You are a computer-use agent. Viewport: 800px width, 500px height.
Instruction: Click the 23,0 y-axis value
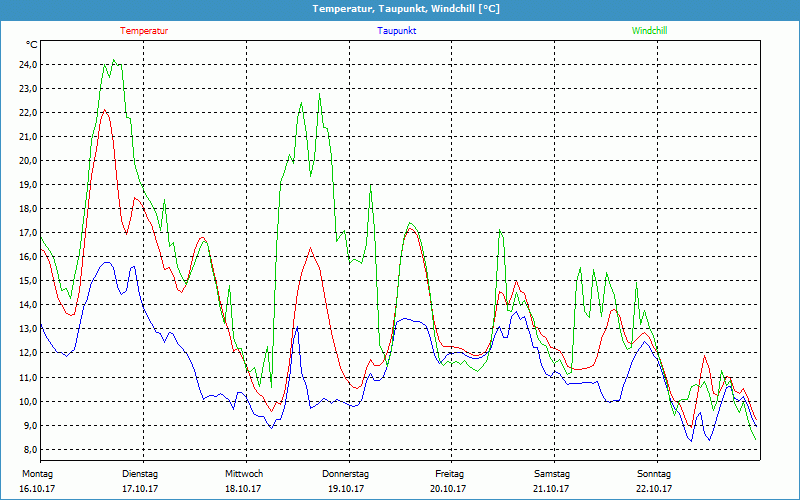point(28,89)
